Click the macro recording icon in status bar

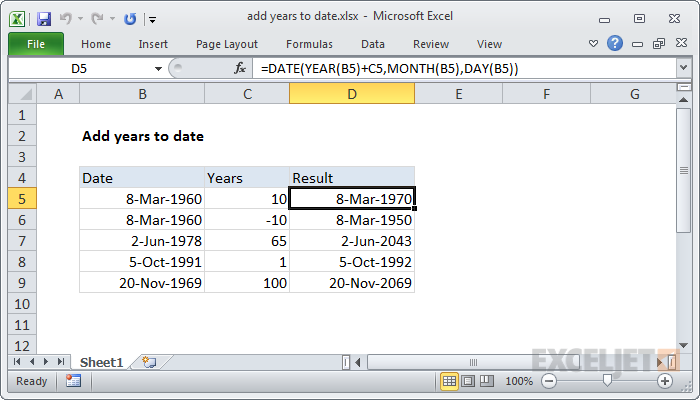click(x=73, y=381)
